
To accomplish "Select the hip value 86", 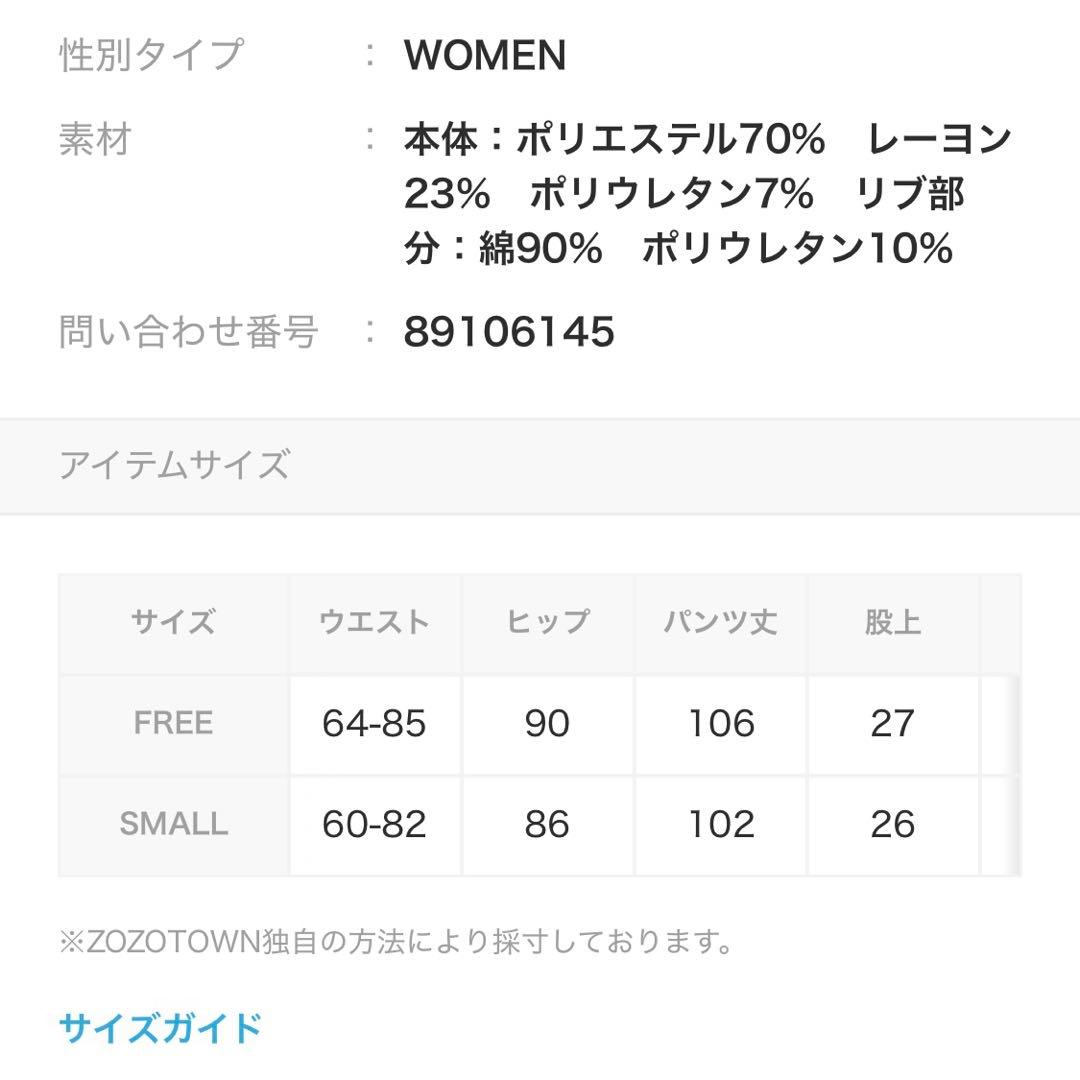I will click(548, 825).
